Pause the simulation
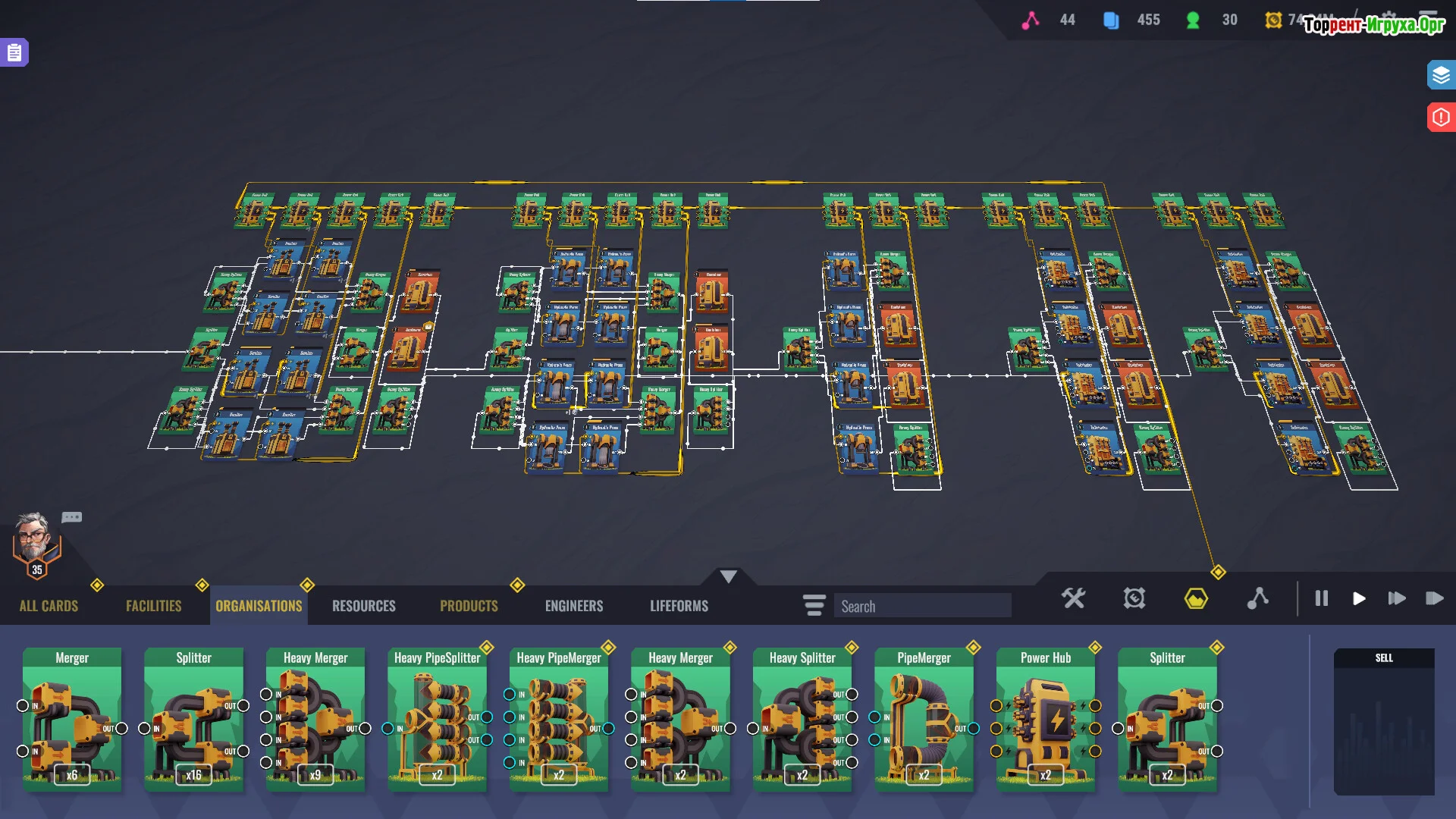Screen dimensions: 1456x819 pos(1321,598)
